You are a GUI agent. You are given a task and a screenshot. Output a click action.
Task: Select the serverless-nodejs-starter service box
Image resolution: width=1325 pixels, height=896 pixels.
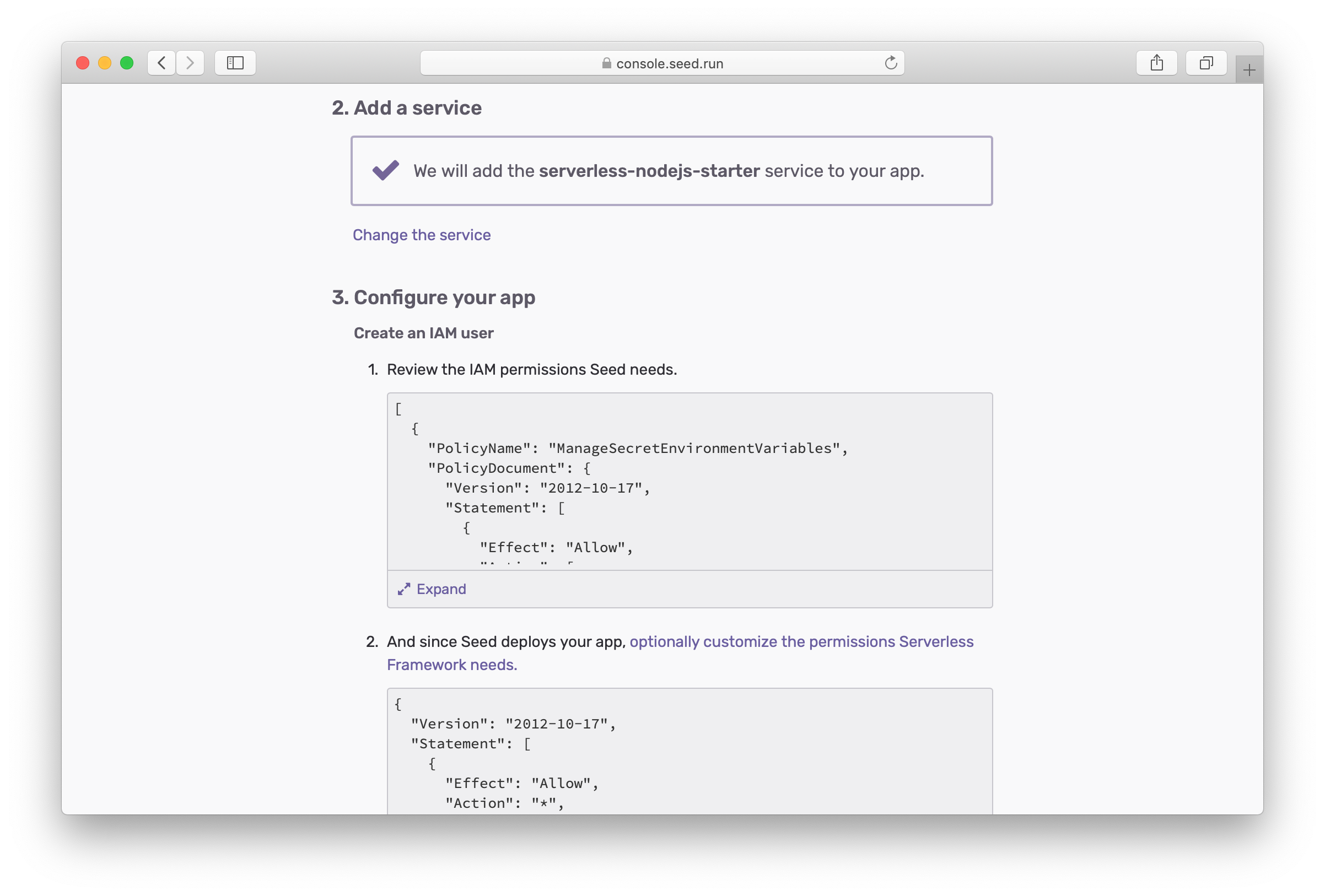[671, 170]
